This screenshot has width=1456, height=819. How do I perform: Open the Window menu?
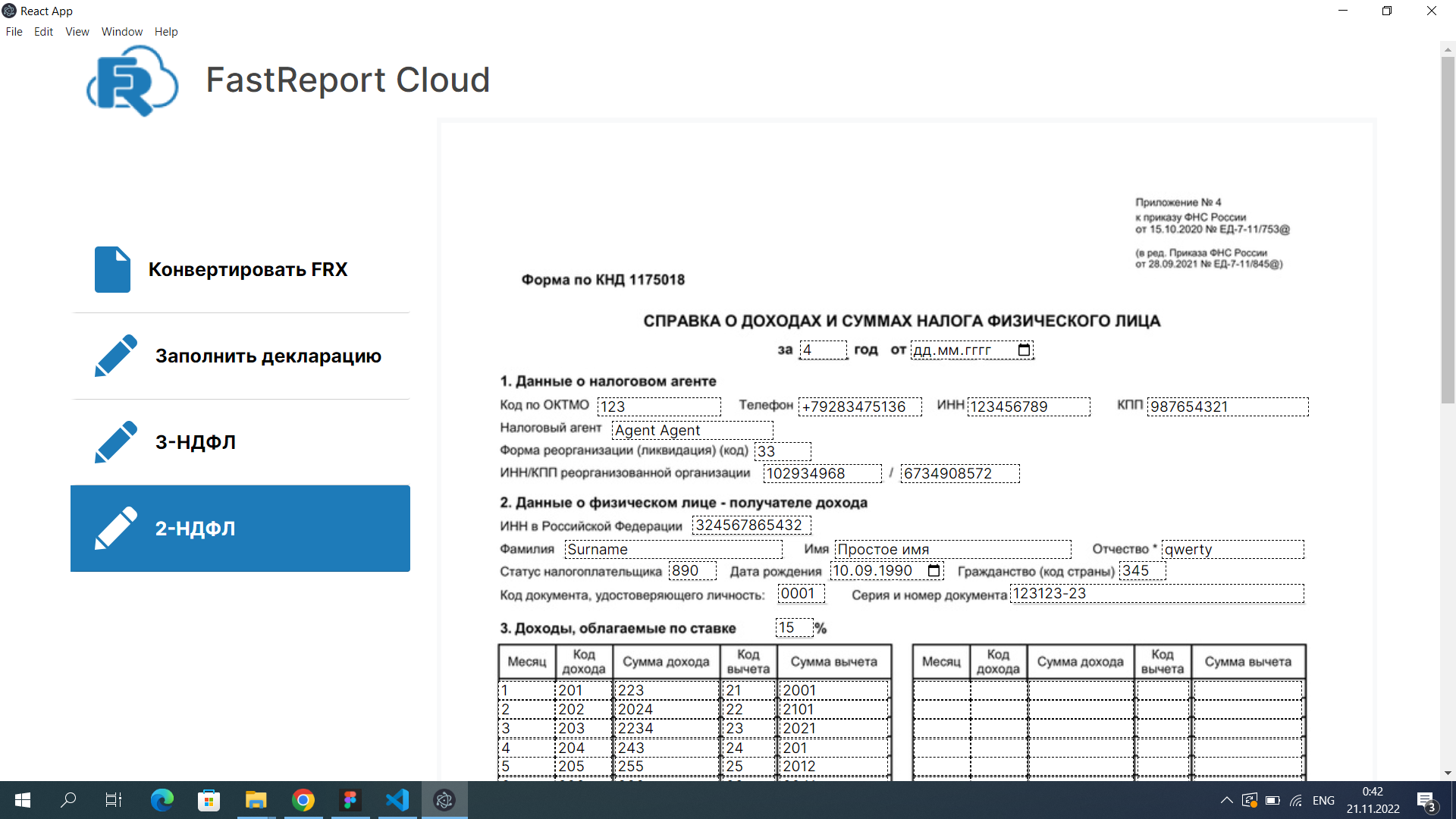click(x=121, y=32)
